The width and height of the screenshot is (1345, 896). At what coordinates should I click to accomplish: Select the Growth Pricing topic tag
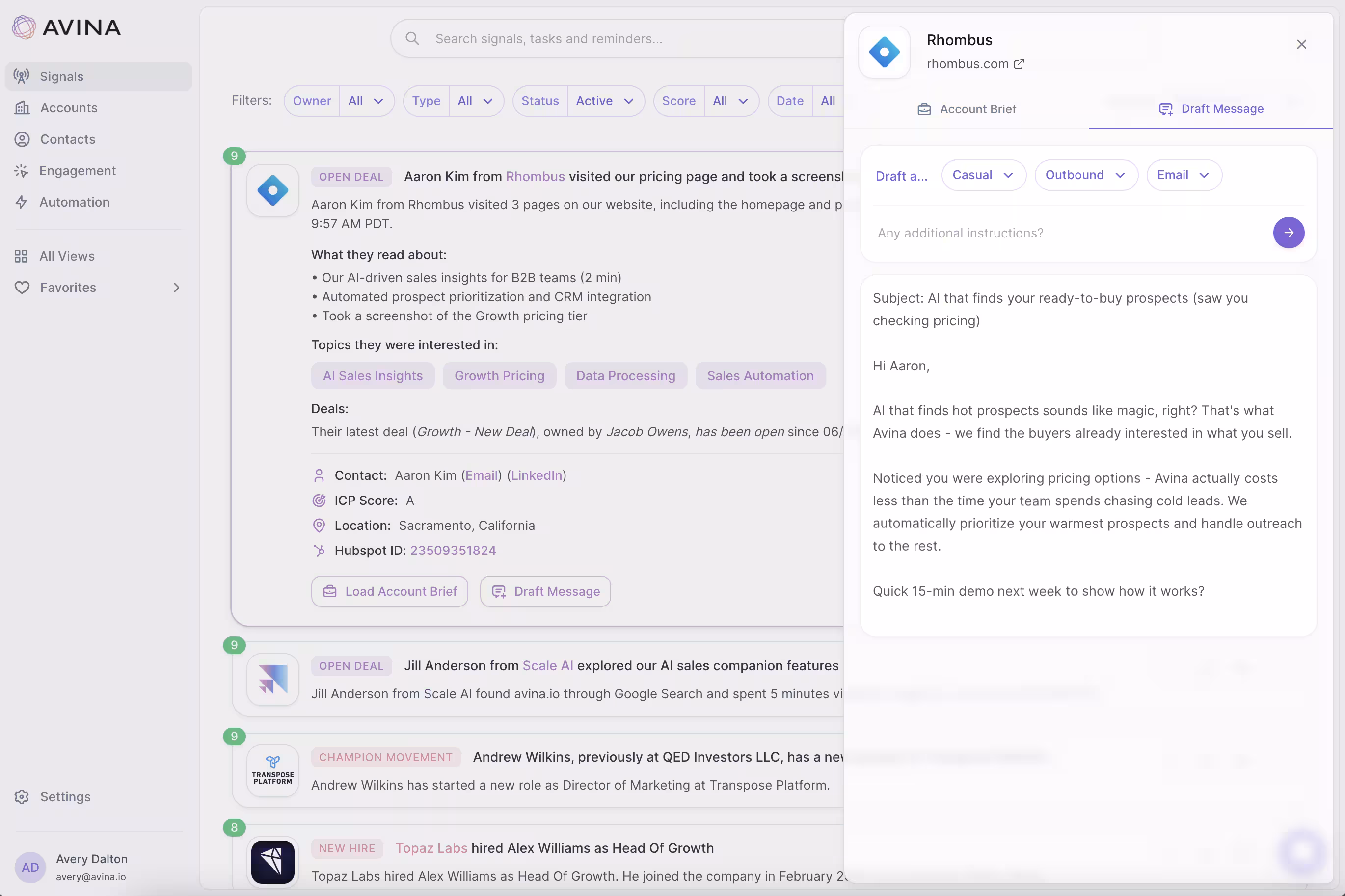(499, 375)
